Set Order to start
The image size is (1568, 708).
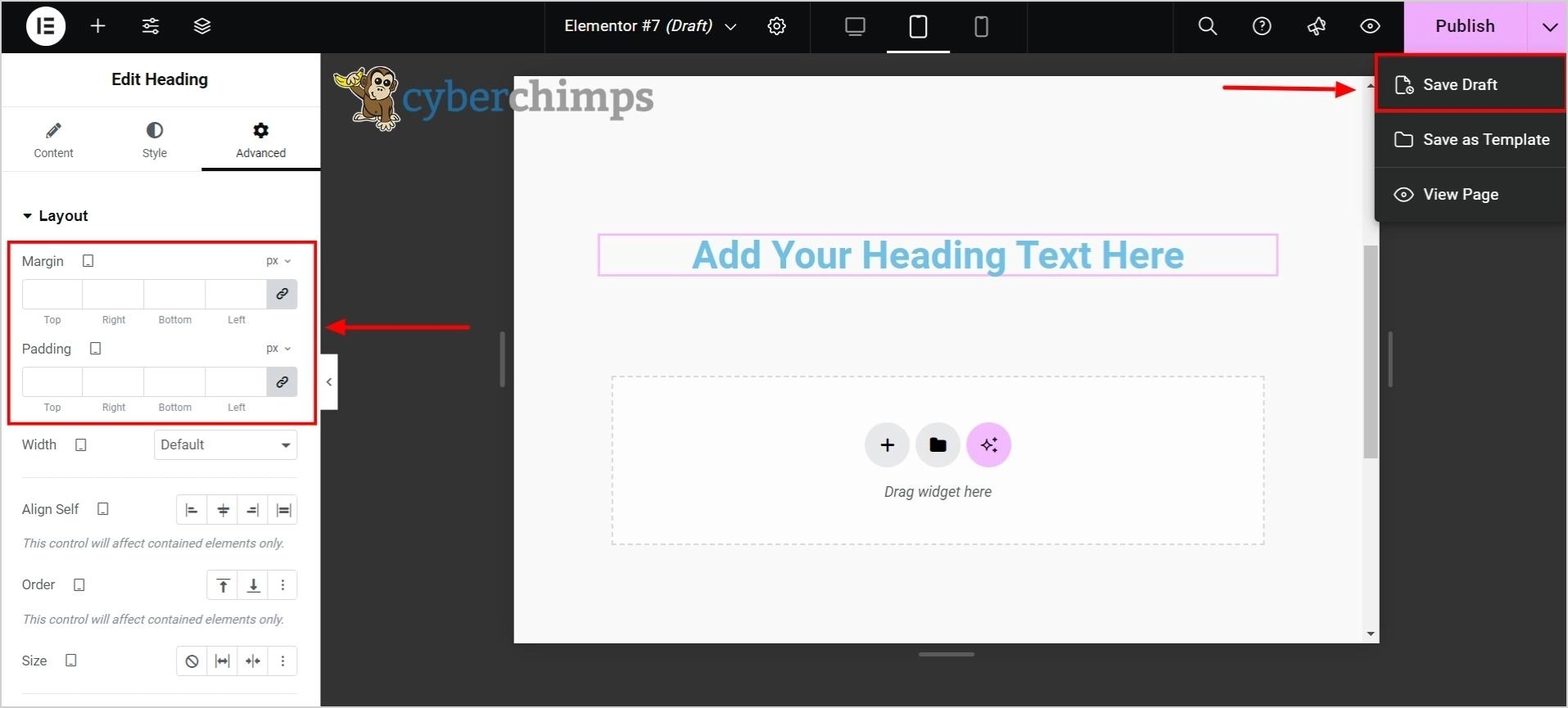pos(223,585)
